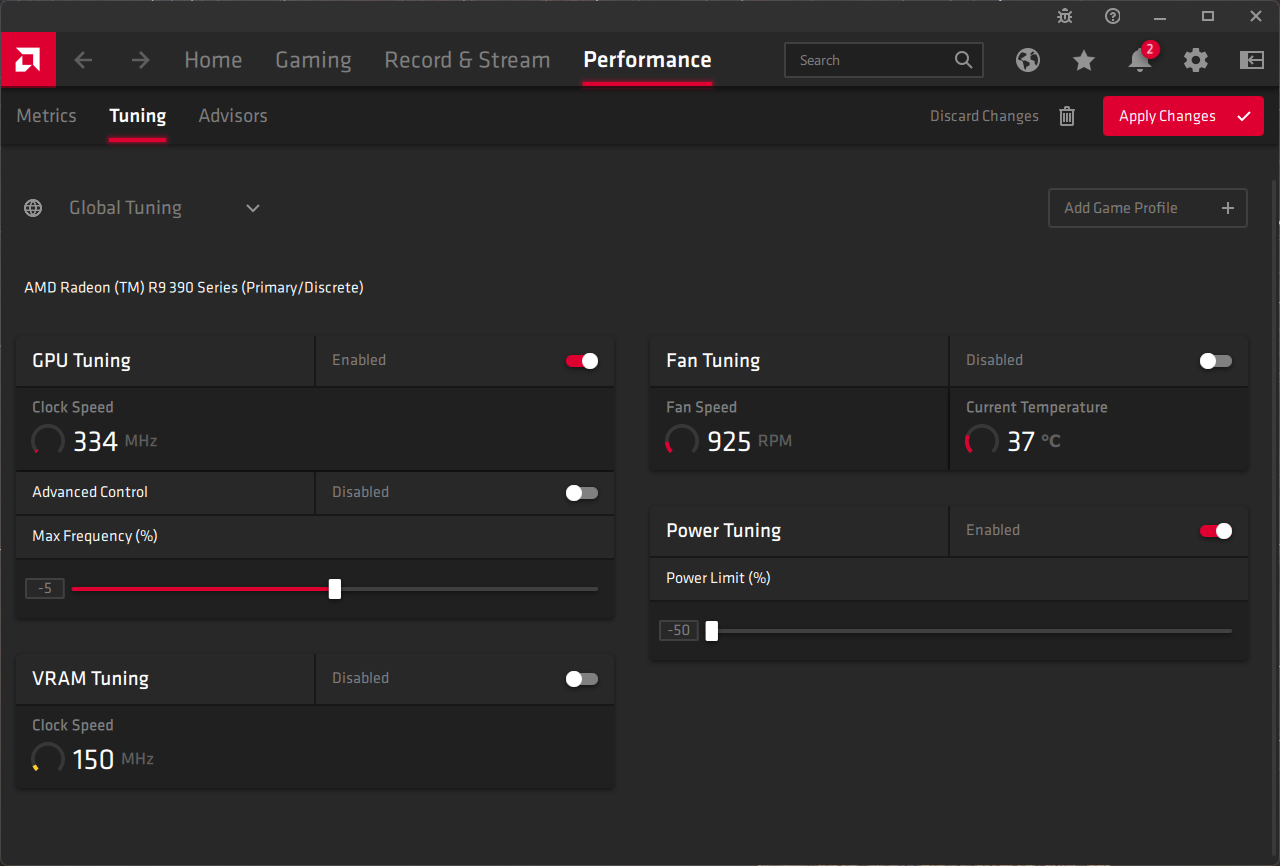Click the Power Limit -50 value box
This screenshot has width=1280, height=866.
[x=679, y=631]
